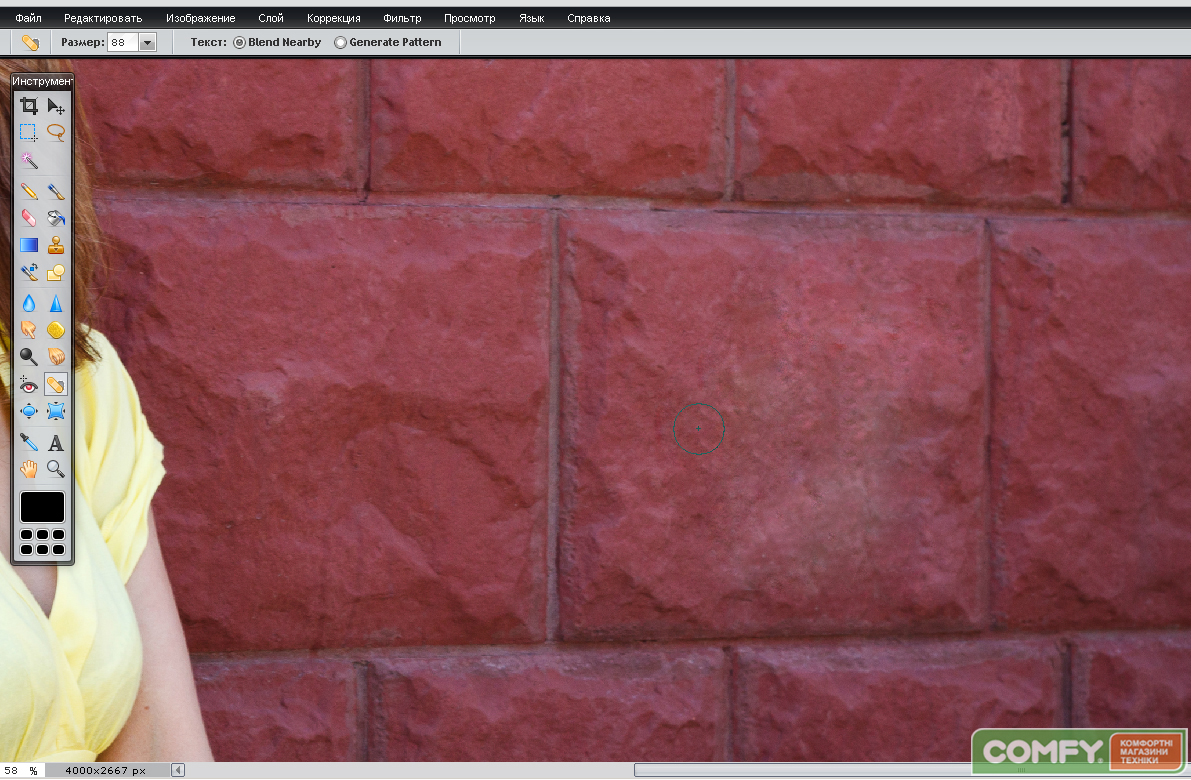Open the main black color swatch

[x=43, y=507]
